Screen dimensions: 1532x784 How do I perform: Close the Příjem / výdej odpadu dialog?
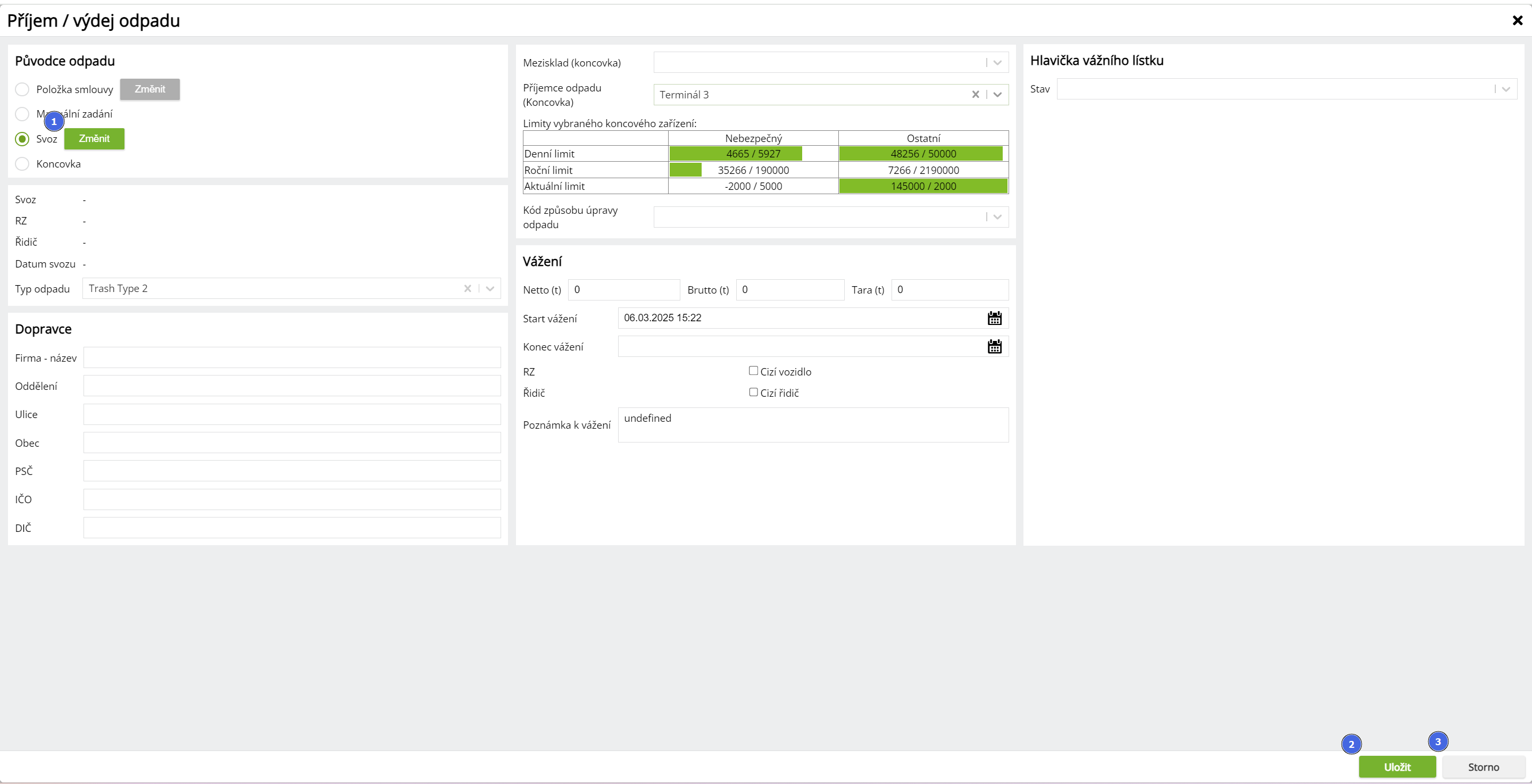coord(1517,20)
